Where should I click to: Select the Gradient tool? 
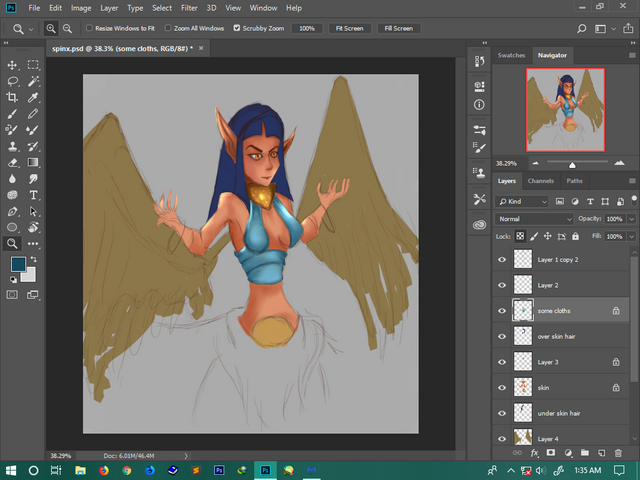tap(33, 162)
